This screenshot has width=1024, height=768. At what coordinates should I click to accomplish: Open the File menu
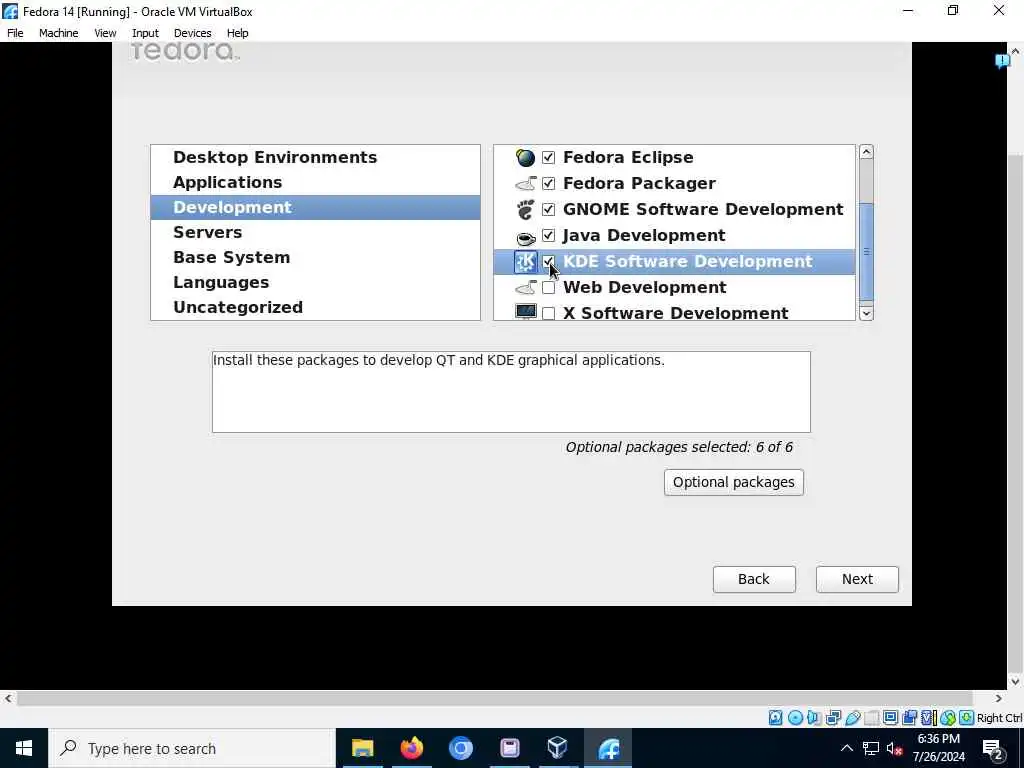15,33
